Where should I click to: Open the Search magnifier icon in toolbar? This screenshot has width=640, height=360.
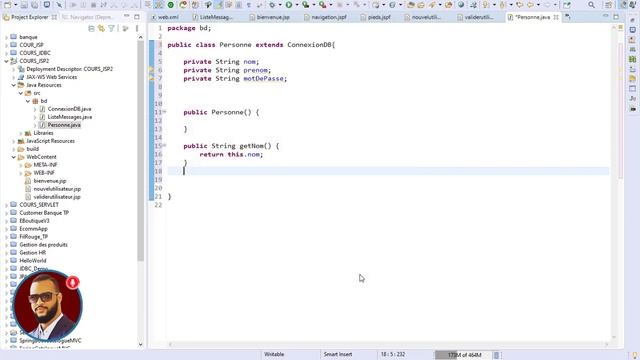click(591, 5)
